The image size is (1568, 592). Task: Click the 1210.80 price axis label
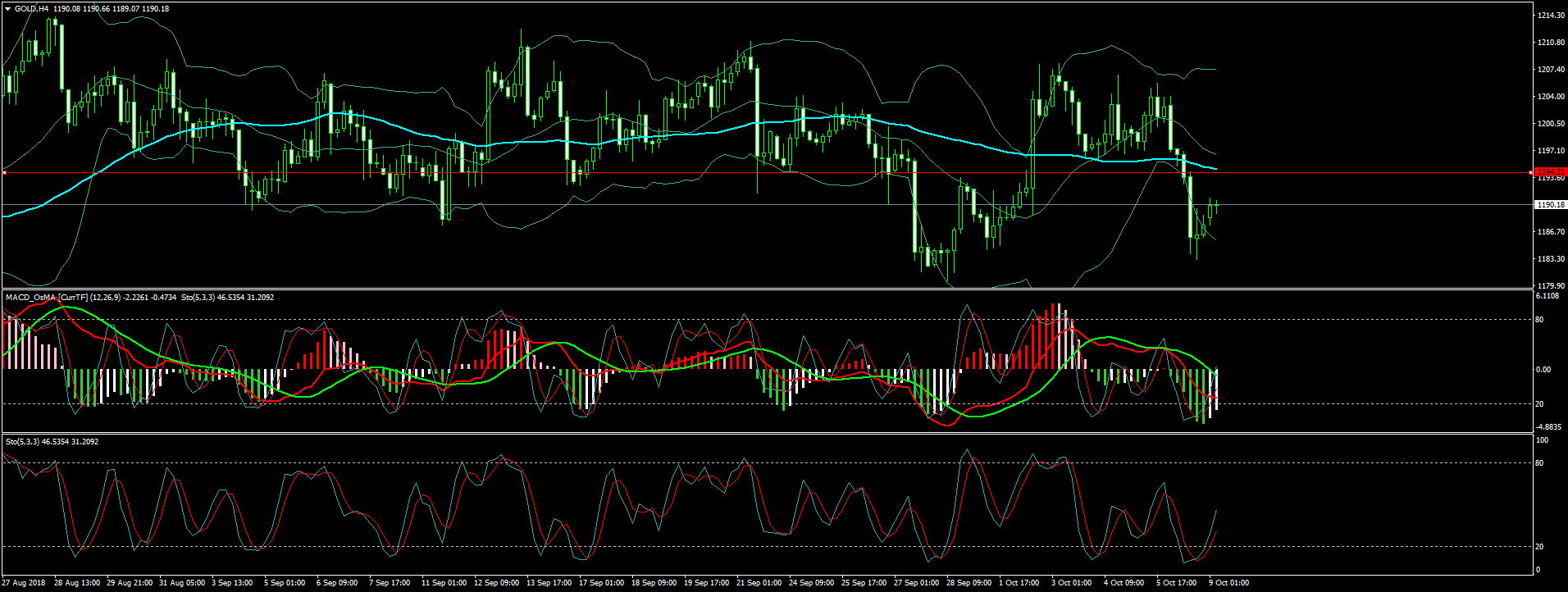point(1552,43)
